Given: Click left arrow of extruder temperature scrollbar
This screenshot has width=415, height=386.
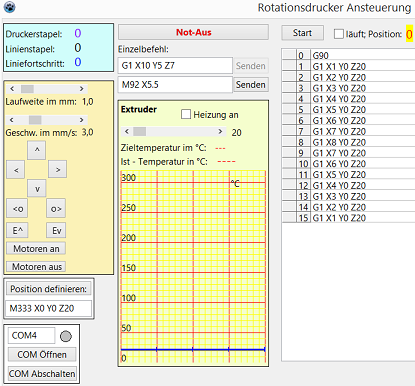Looking at the screenshot, I should point(127,131).
